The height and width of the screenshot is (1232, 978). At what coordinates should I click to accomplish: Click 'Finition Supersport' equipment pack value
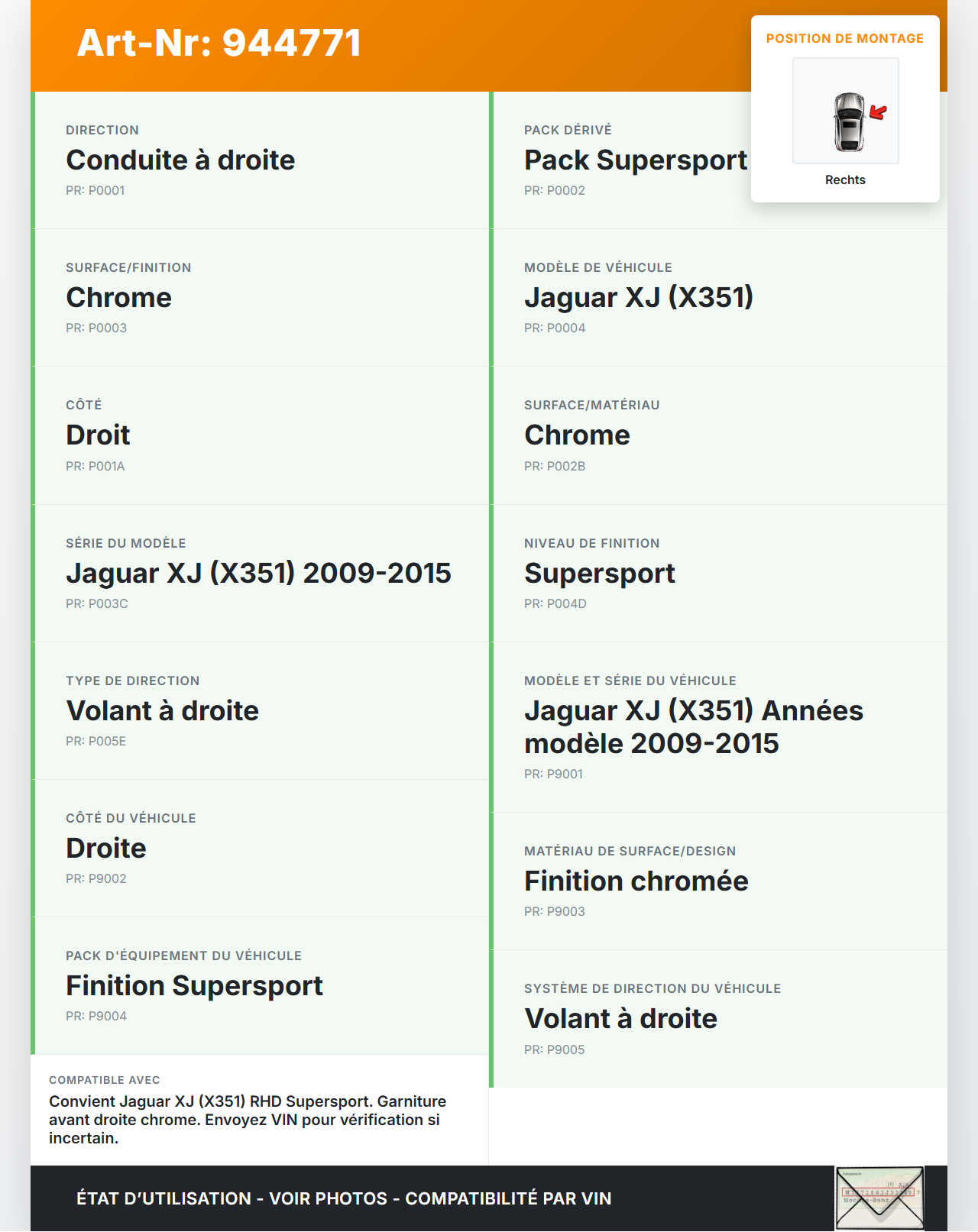click(194, 986)
